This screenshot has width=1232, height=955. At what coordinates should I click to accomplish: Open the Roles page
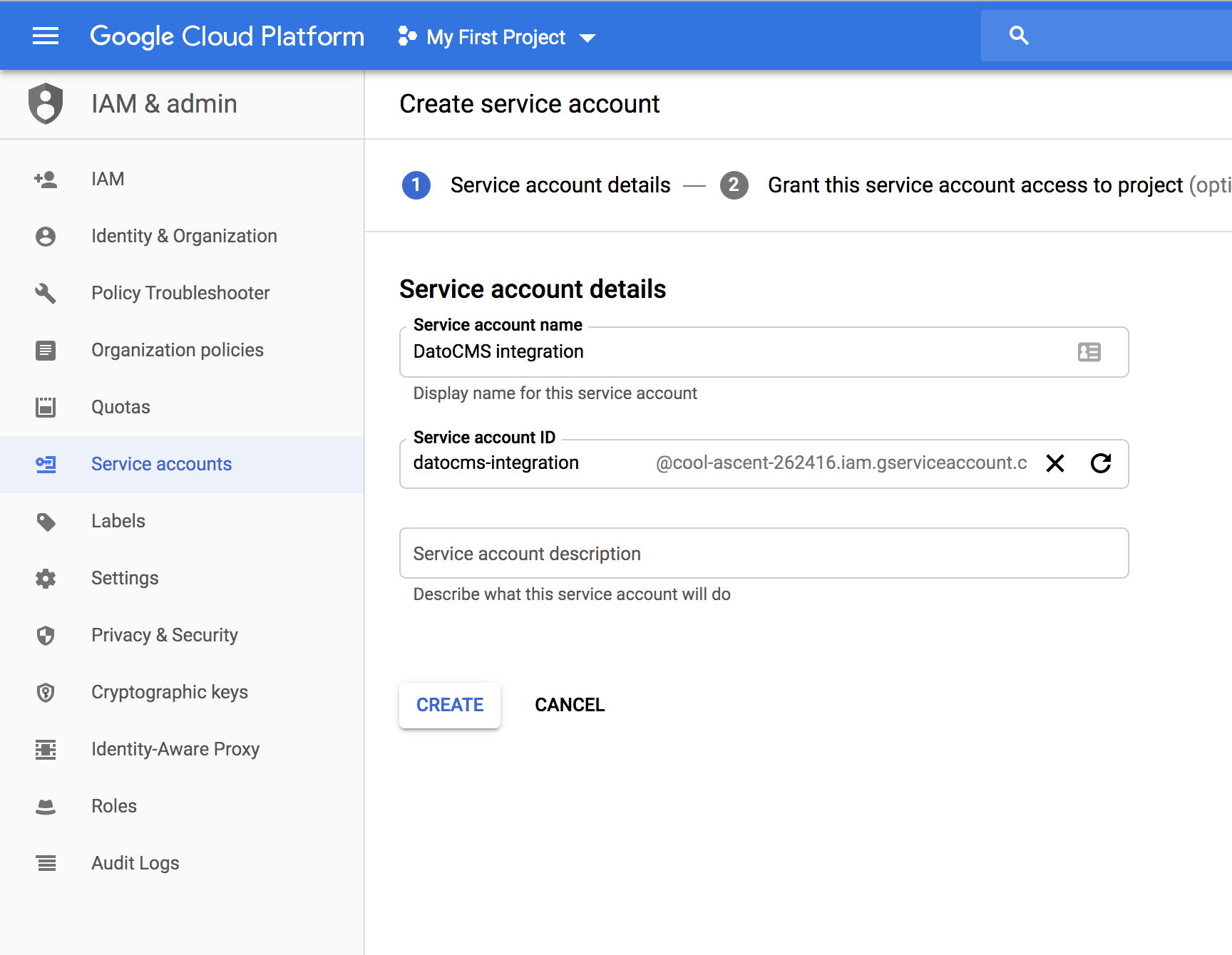point(114,806)
